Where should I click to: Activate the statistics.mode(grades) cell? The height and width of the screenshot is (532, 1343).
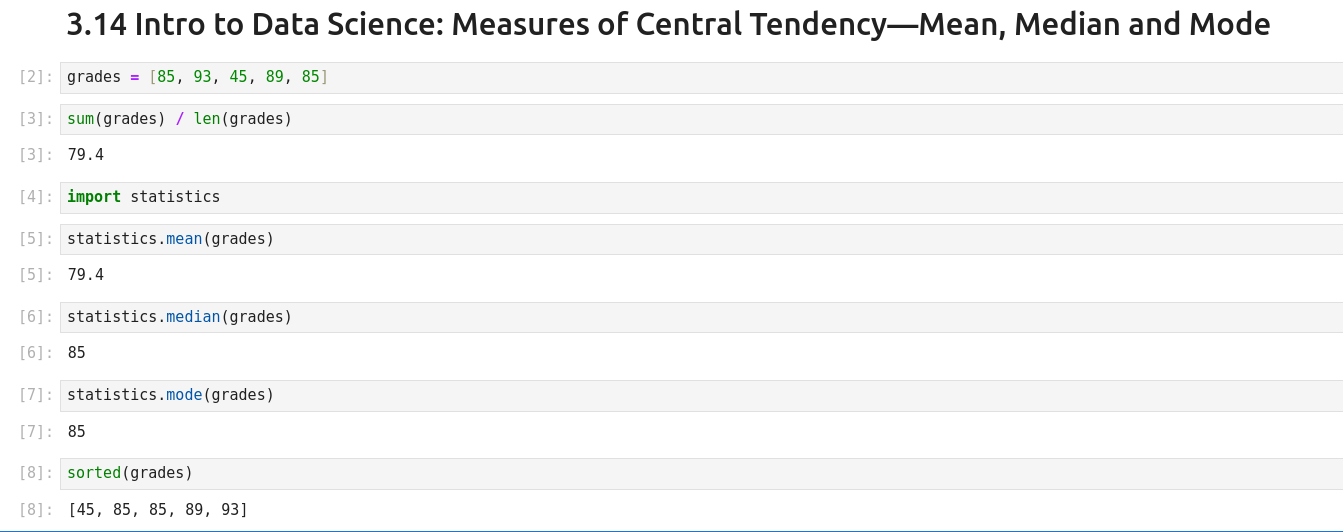(x=700, y=395)
